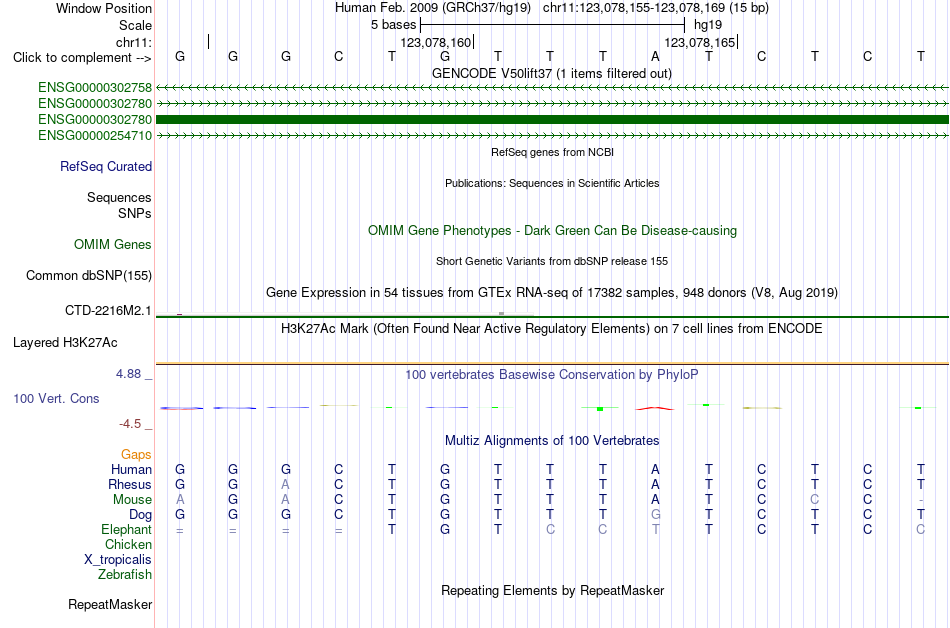Click the ENSG00000302758 leftward-arrow intron line
950x628 pixels.
[x=552, y=88]
